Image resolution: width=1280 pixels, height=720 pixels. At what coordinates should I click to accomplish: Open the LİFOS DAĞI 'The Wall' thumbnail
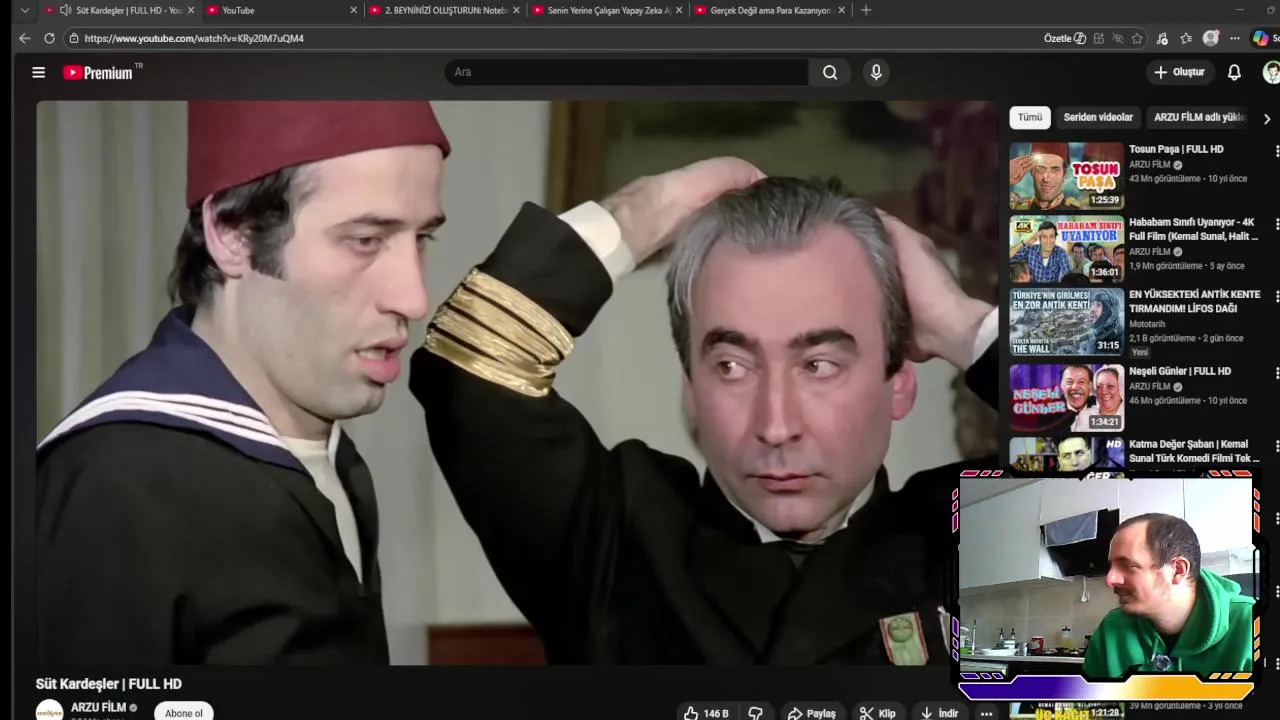[x=1066, y=322]
